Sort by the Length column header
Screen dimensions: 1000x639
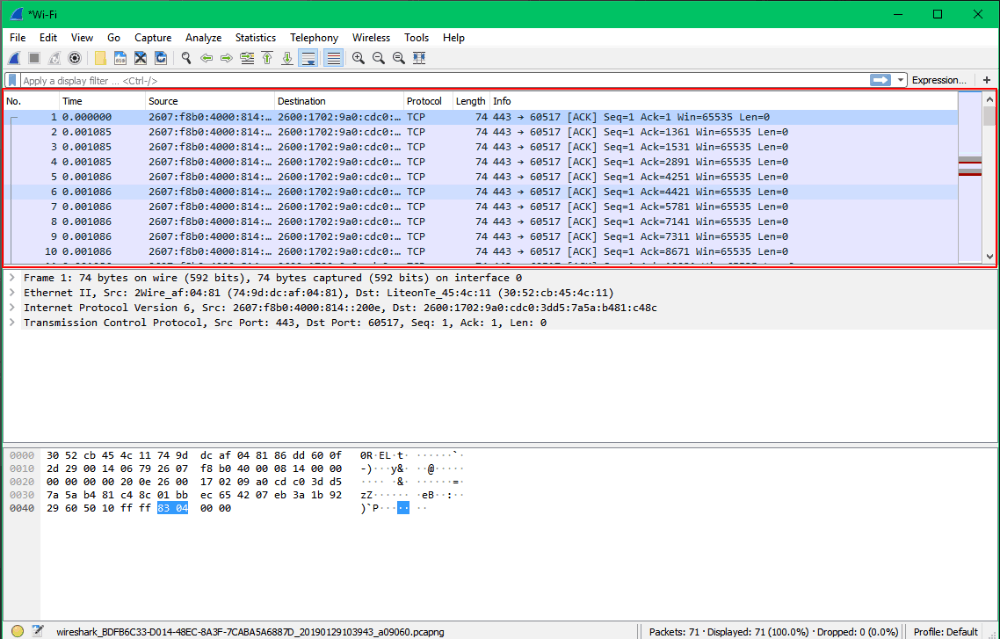pyautogui.click(x=471, y=101)
